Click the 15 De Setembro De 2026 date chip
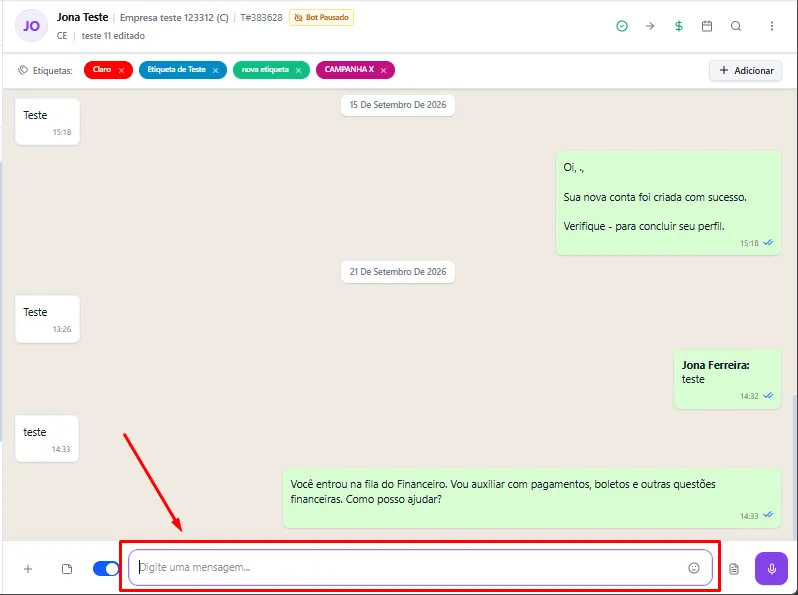This screenshot has height=595, width=798. pyautogui.click(x=397, y=105)
